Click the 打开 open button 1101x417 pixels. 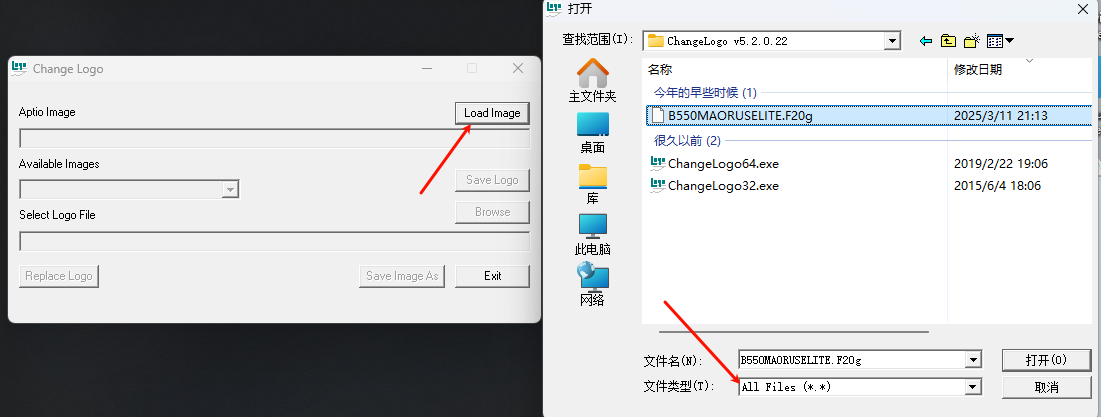pyautogui.click(x=1046, y=360)
